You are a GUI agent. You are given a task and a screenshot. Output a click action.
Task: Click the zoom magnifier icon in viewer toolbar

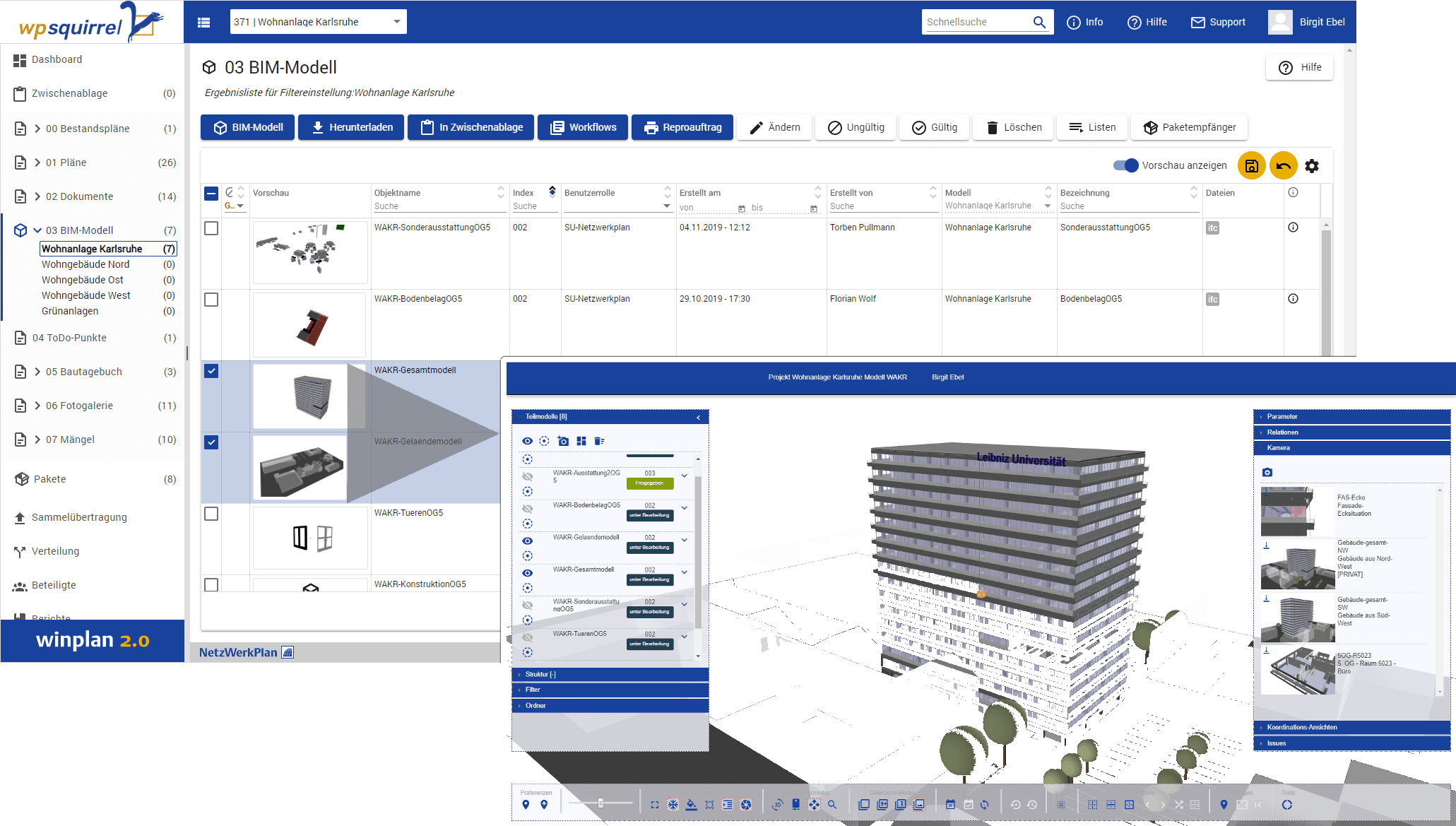pyautogui.click(x=832, y=805)
